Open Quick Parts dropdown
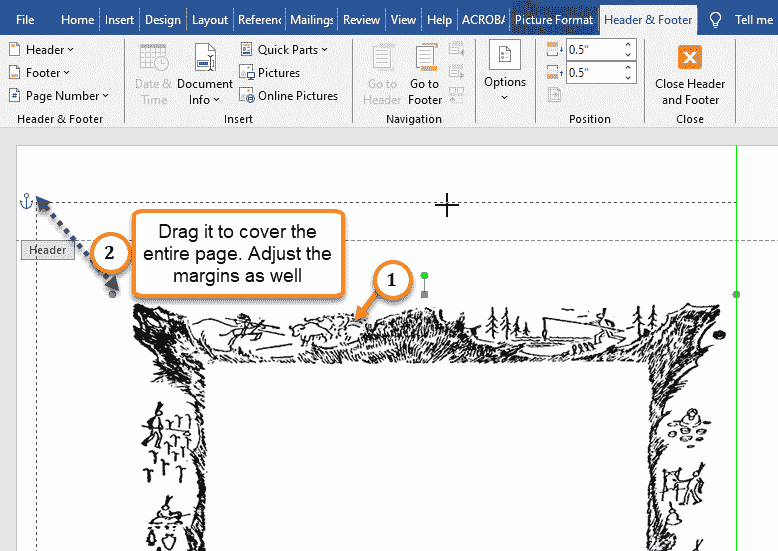Image resolution: width=778 pixels, height=551 pixels. pos(284,50)
